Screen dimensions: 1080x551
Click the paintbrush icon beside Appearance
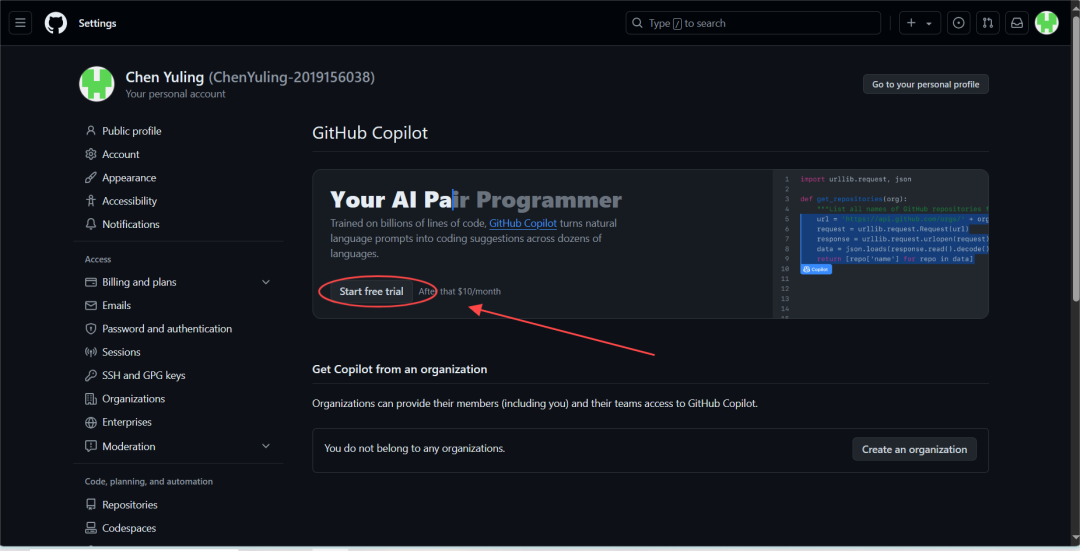pyautogui.click(x=90, y=178)
